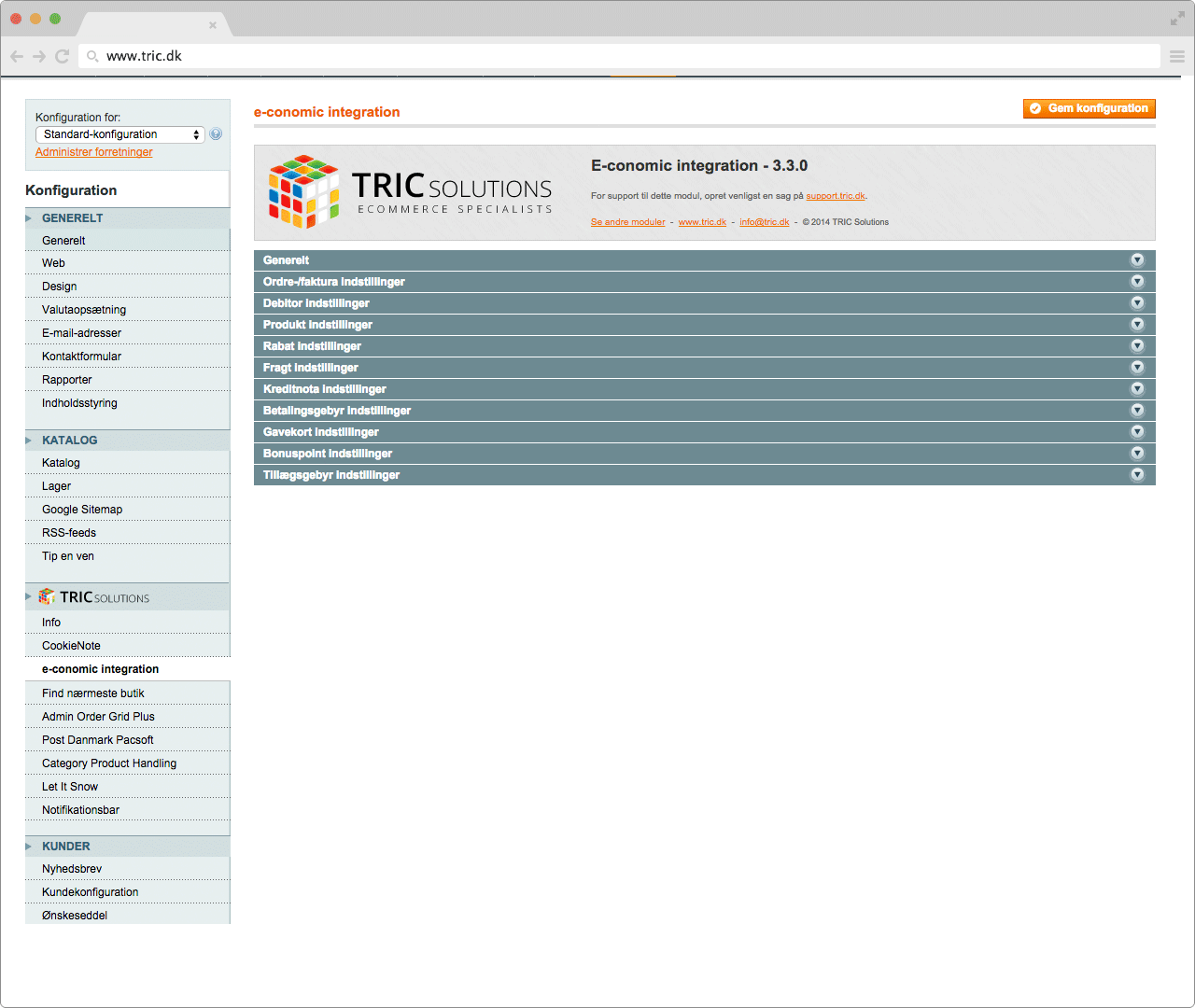Collapse the KATALOG sidebar group

point(127,441)
